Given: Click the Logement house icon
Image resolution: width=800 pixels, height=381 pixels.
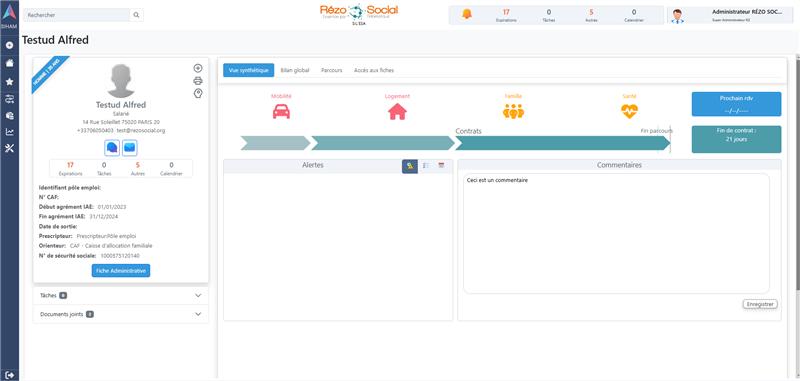Looking at the screenshot, I should [397, 111].
